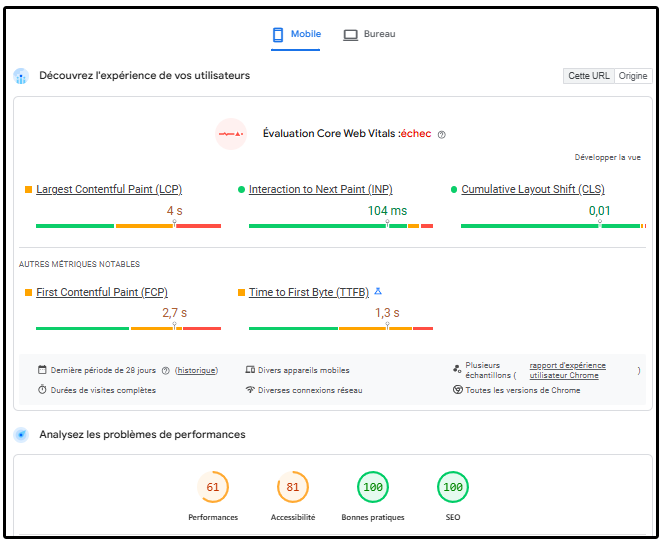Click the Performances score gauge showing 61
The image size is (660, 540).
pos(213,488)
